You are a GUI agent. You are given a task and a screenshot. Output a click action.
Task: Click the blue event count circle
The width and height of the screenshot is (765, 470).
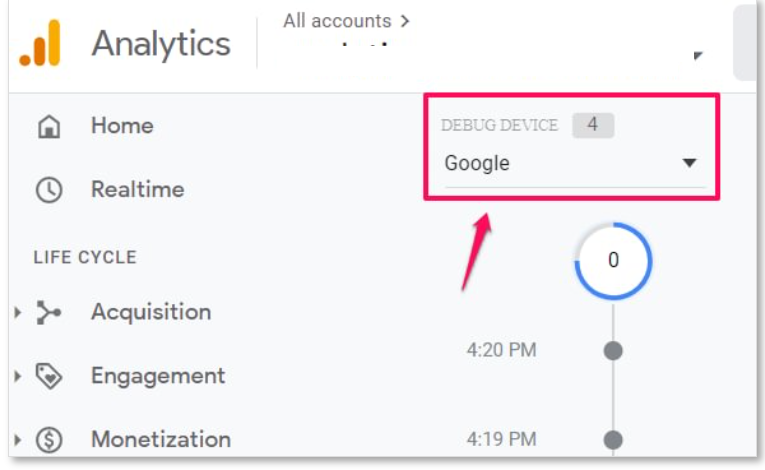pos(613,261)
